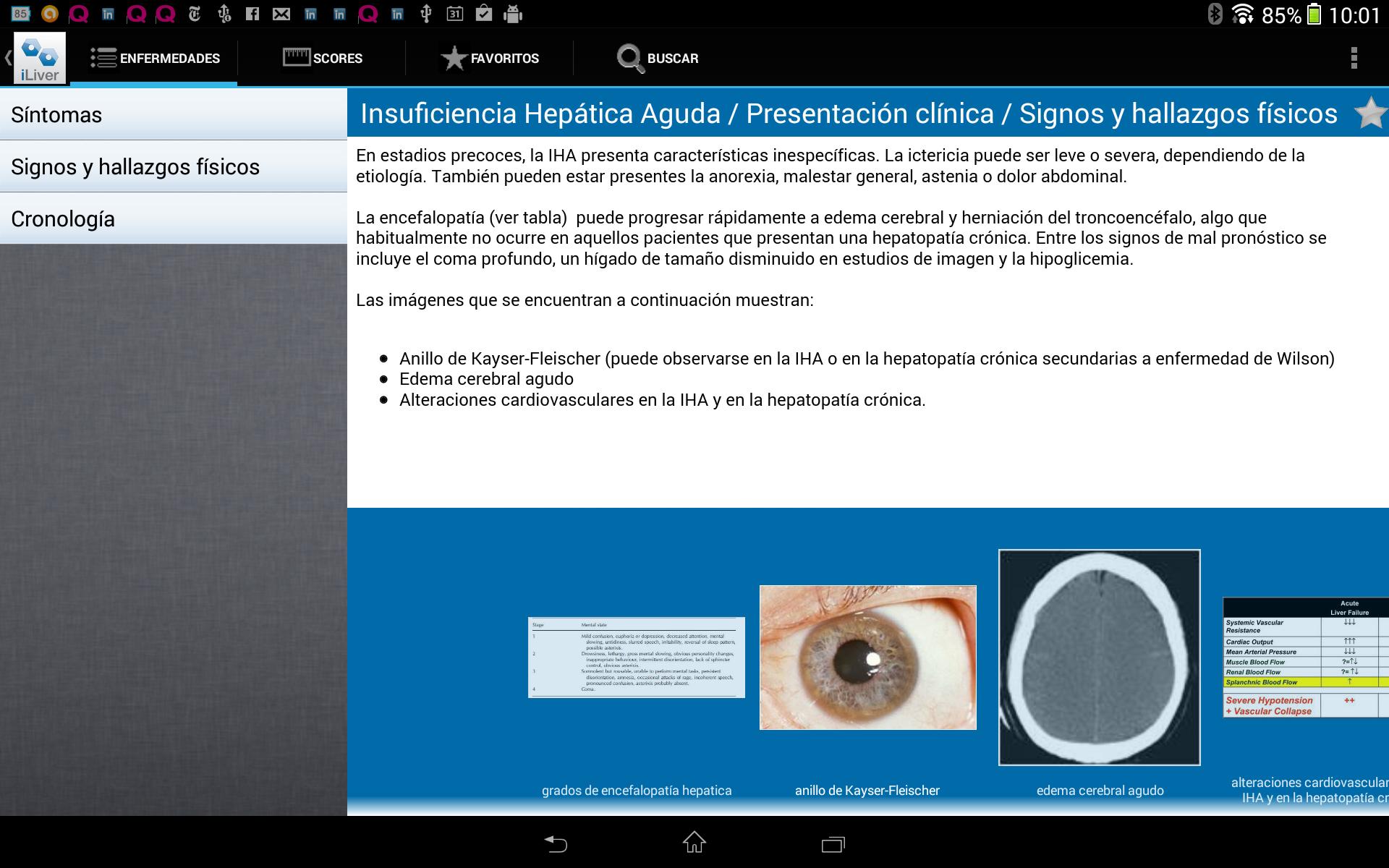Open the Buscar search tab
Screen dimensions: 1389x868
click(x=658, y=59)
